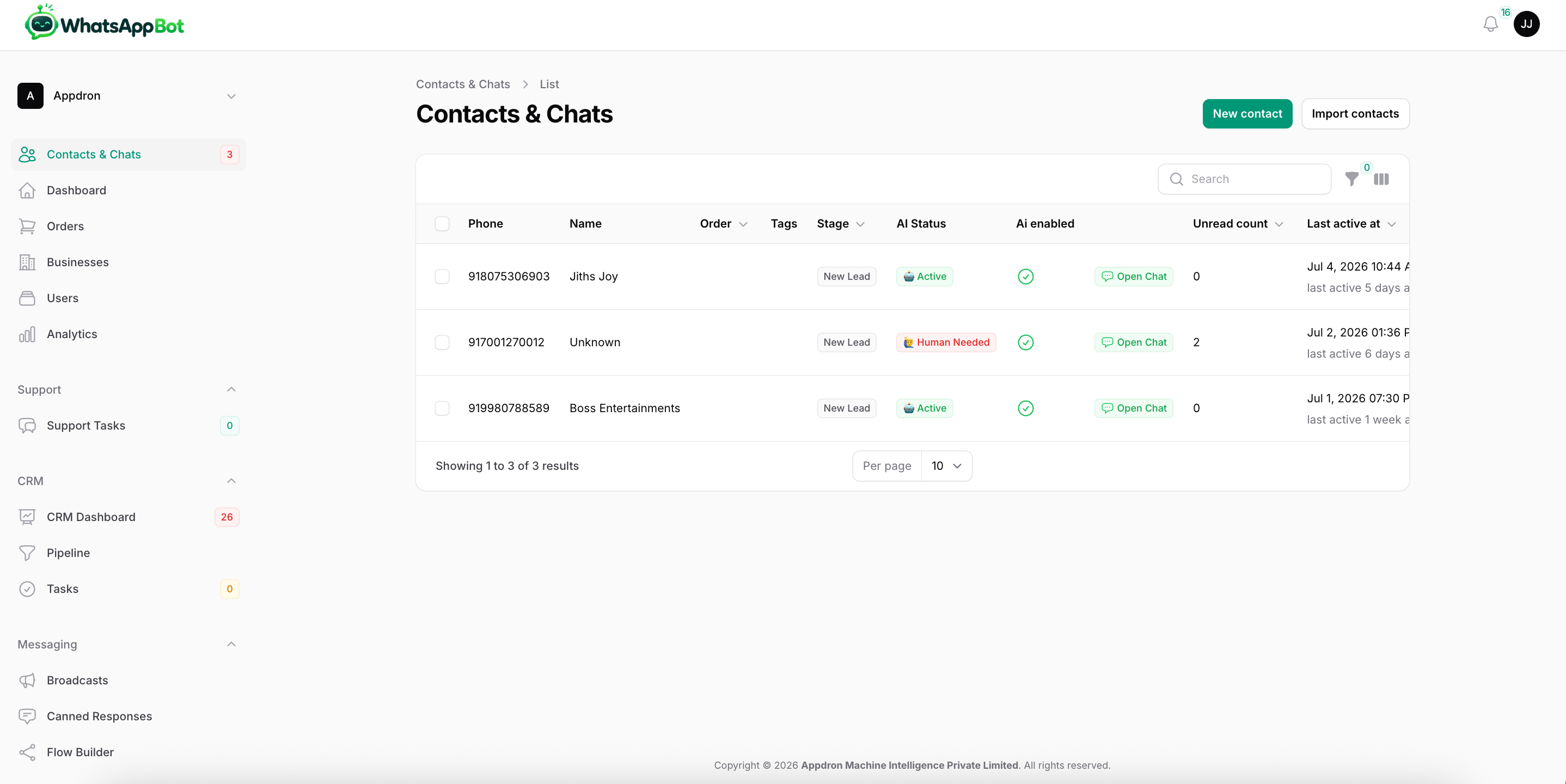Click the Flow Builder share-node icon

pos(27,752)
